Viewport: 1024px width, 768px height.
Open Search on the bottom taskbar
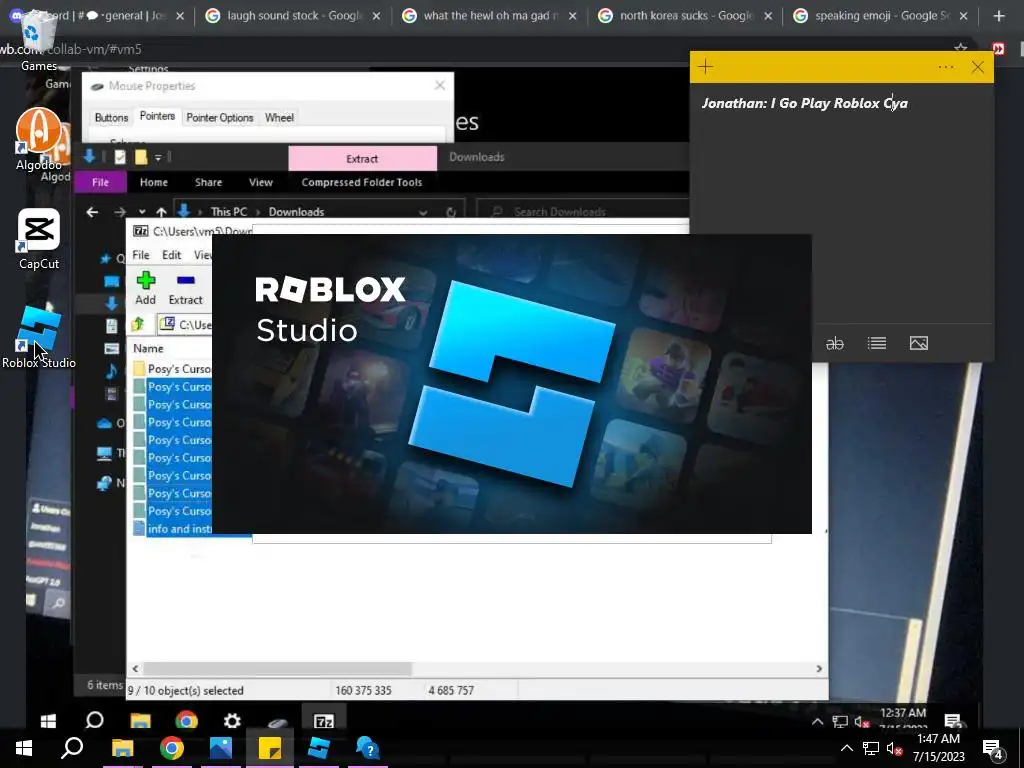coord(72,748)
